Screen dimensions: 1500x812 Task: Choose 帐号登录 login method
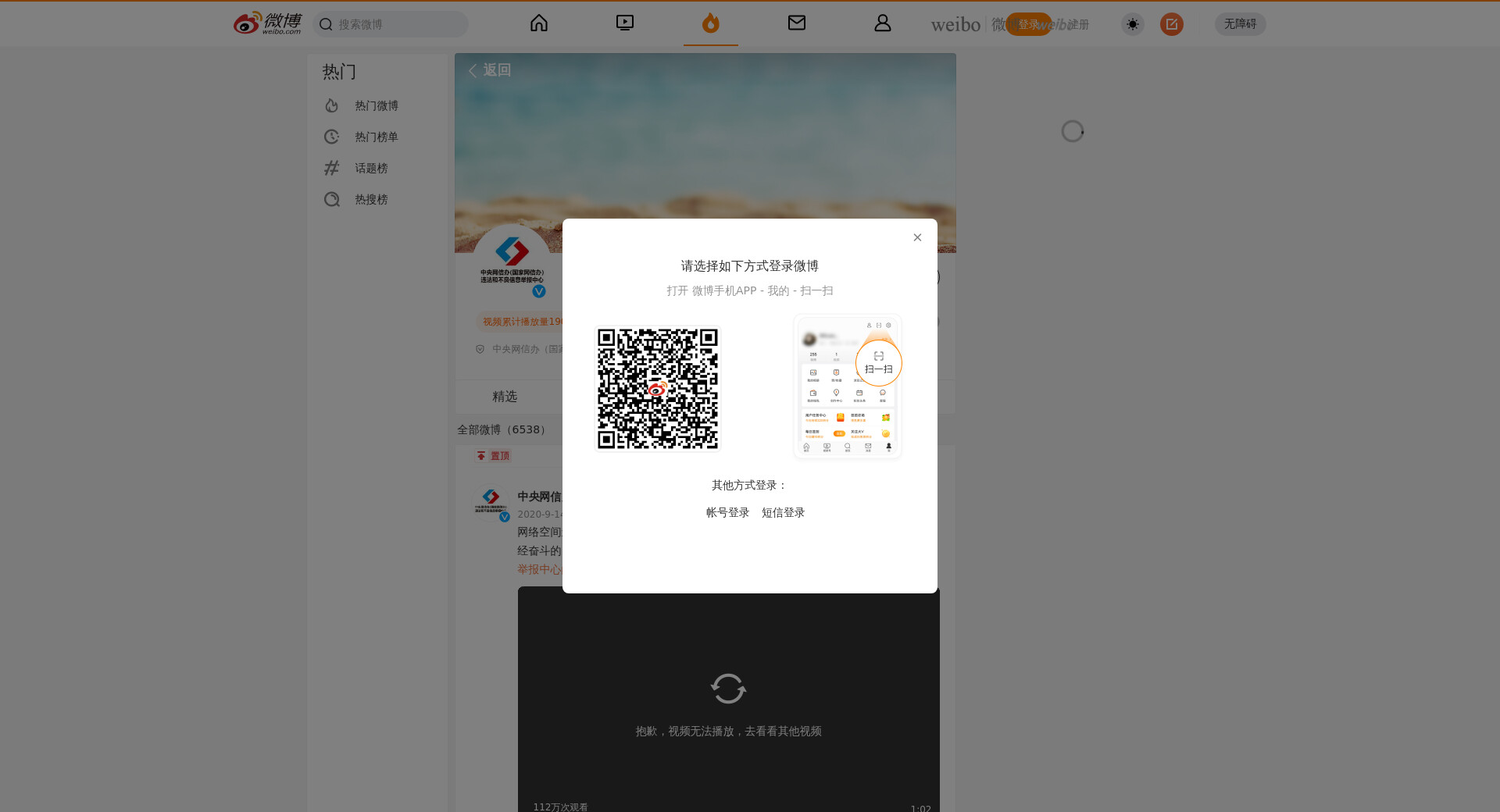(728, 512)
